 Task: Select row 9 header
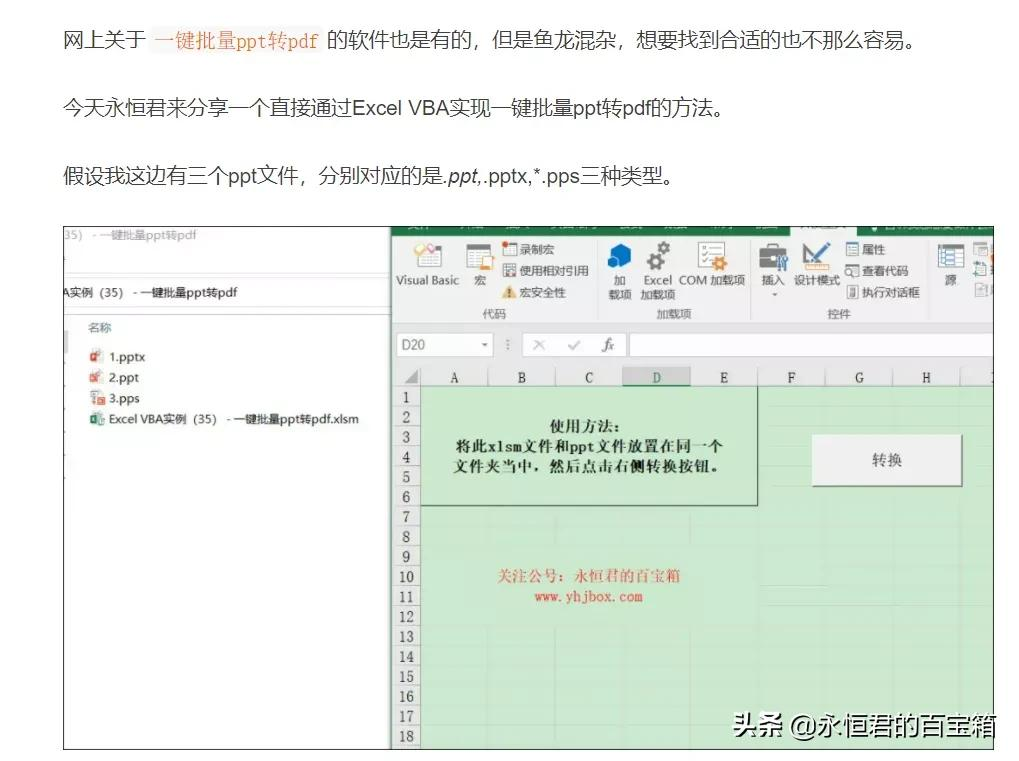pos(407,557)
